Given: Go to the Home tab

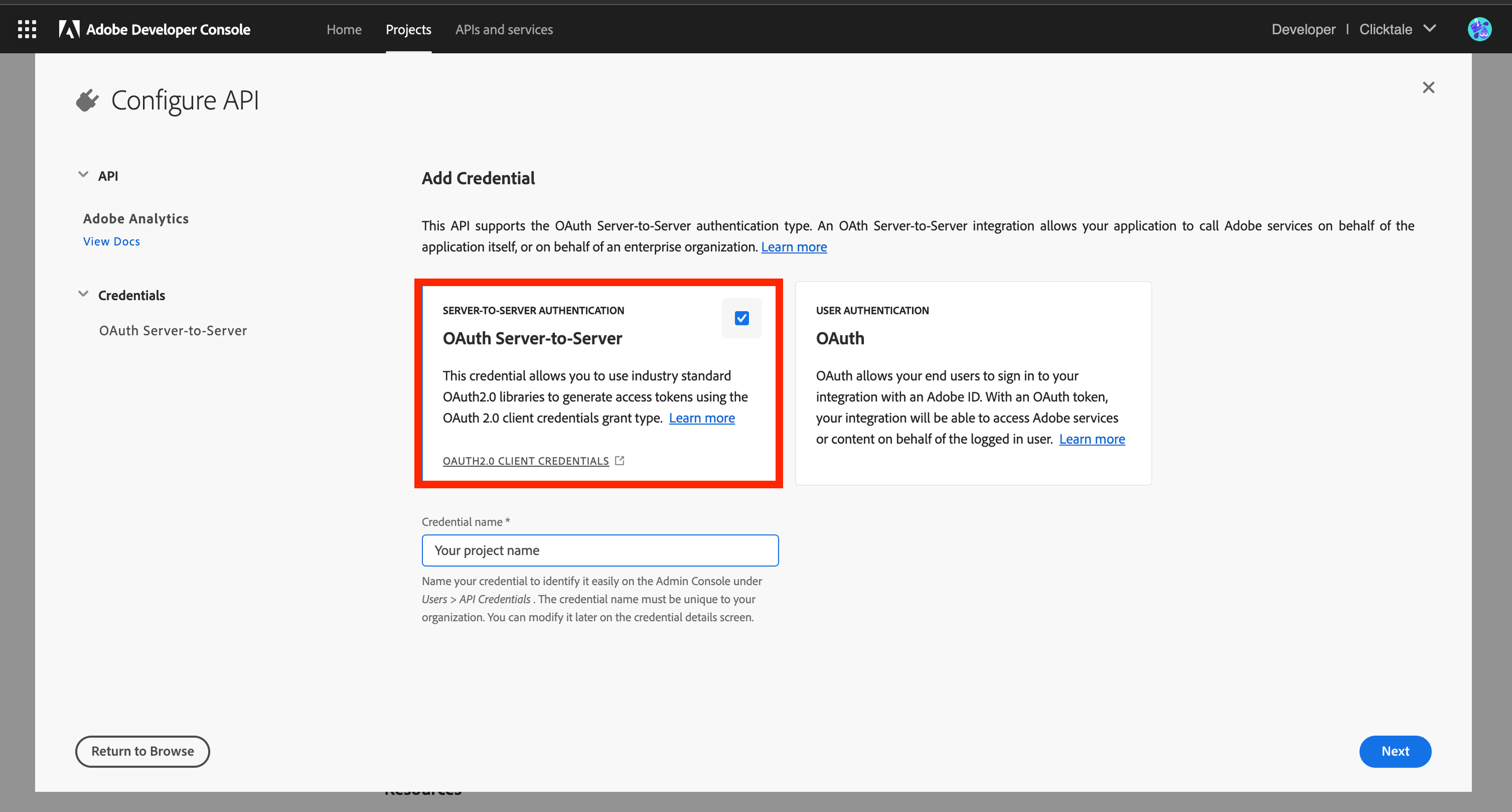Looking at the screenshot, I should click(x=344, y=30).
